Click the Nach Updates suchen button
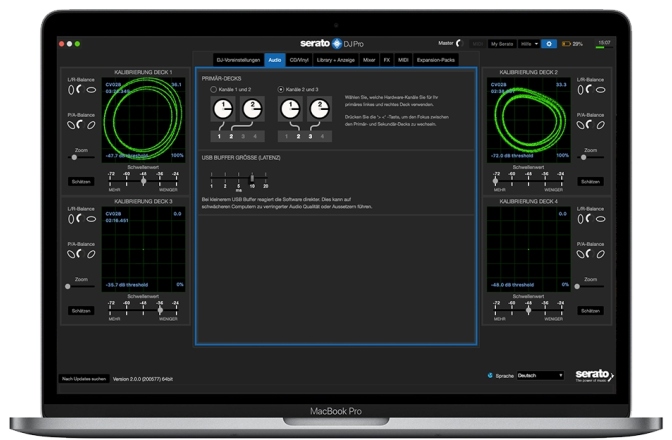The width and height of the screenshot is (672, 440). [84, 379]
